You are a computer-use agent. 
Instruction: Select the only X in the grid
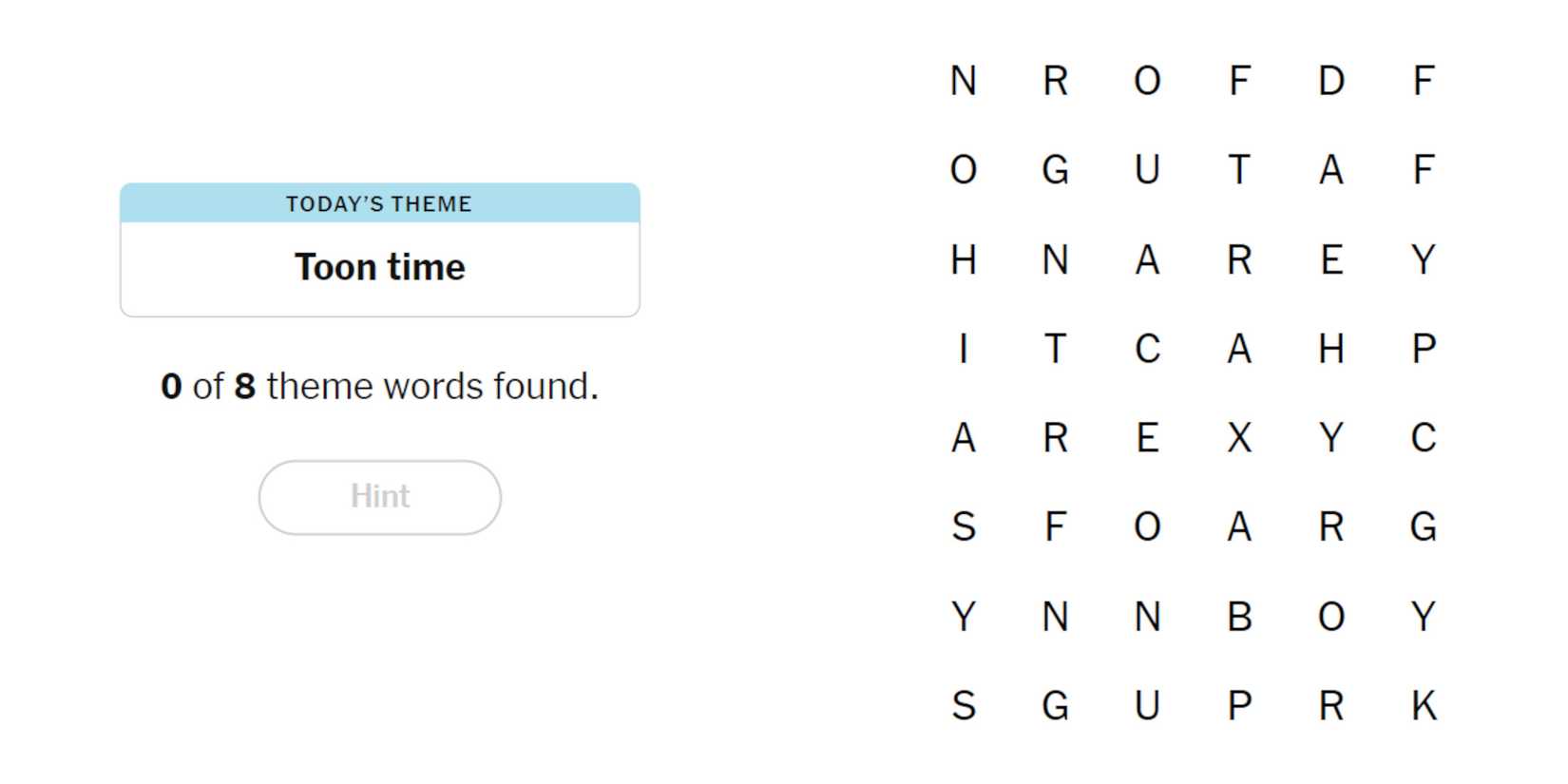pyautogui.click(x=1238, y=438)
